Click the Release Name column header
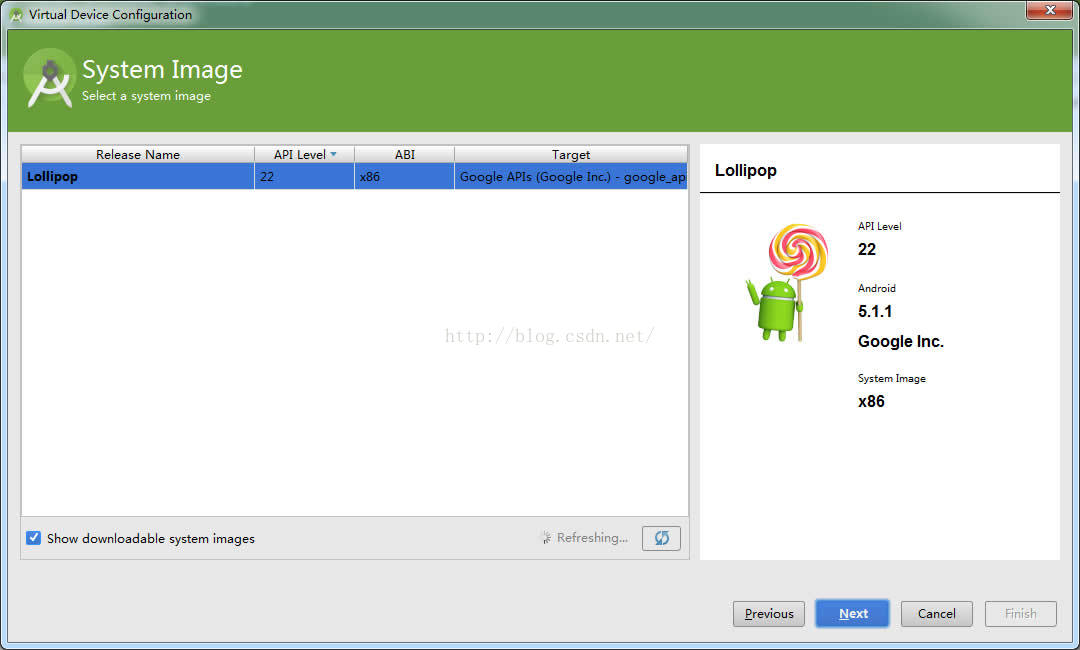This screenshot has height=650, width=1080. click(x=138, y=154)
